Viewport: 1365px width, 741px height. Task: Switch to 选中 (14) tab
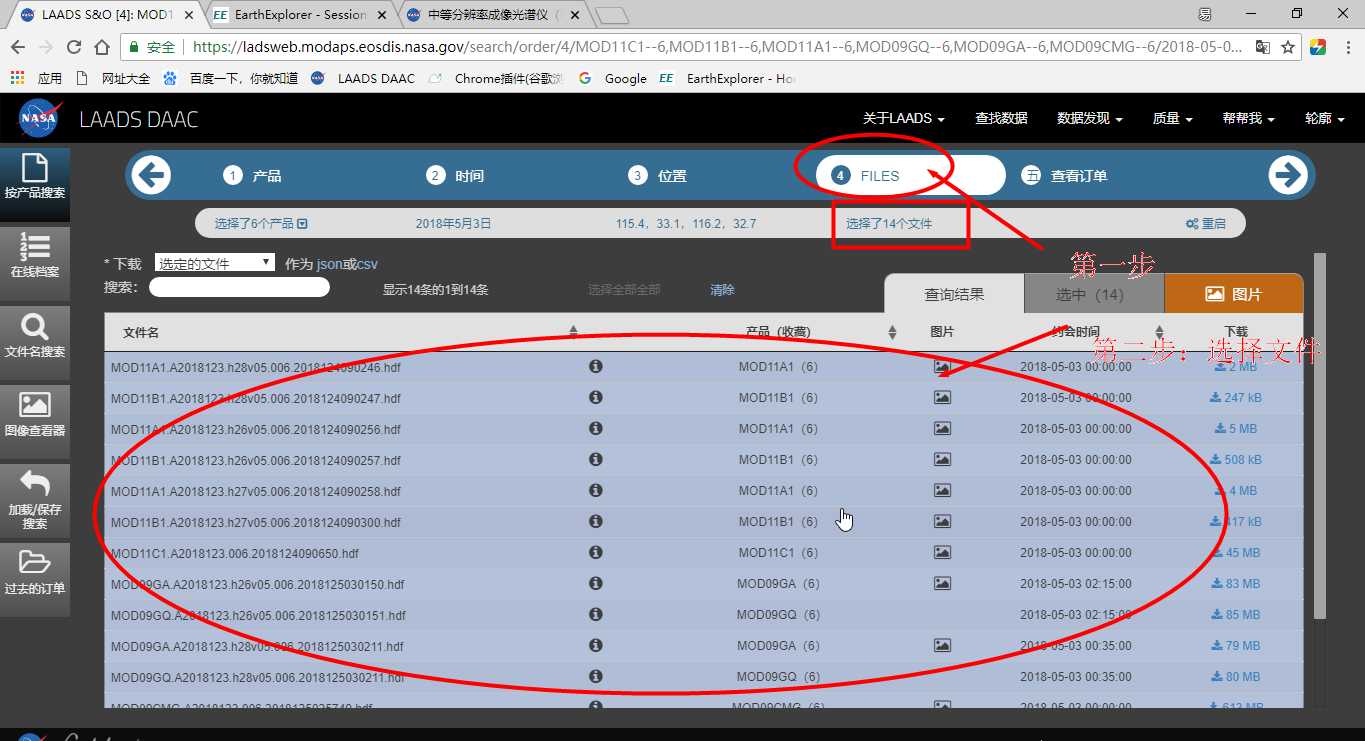[1094, 294]
